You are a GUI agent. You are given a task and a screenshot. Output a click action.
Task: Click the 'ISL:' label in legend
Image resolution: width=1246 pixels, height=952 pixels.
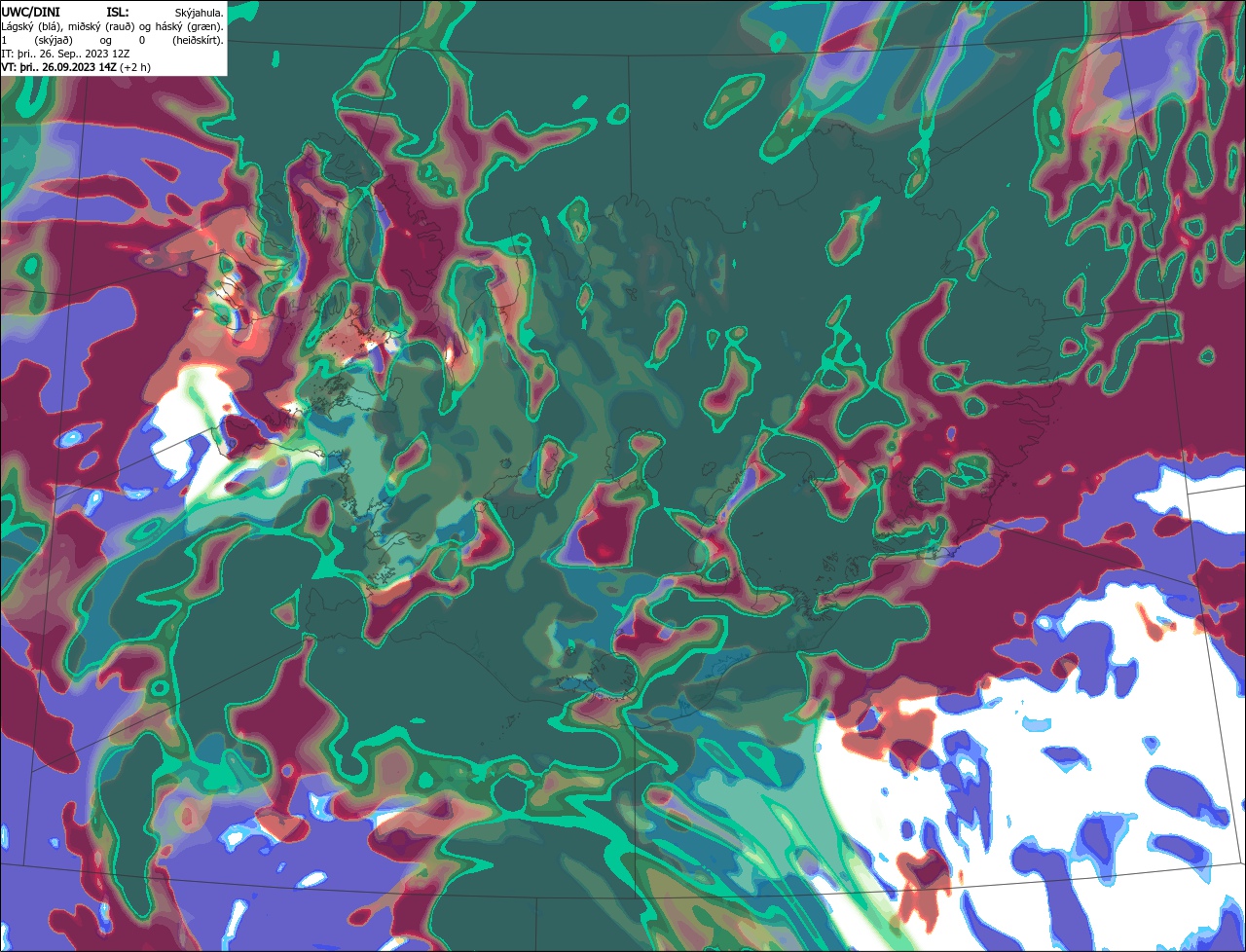tap(118, 13)
